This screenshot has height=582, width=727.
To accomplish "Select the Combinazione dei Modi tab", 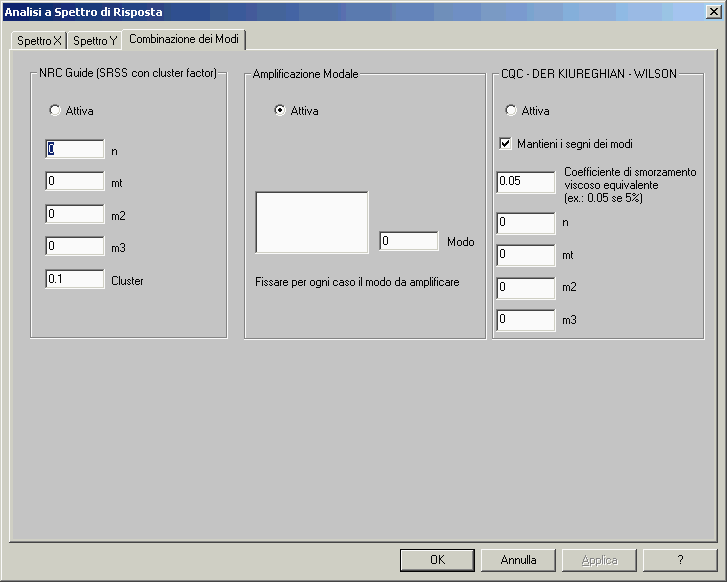I will 184,38.
